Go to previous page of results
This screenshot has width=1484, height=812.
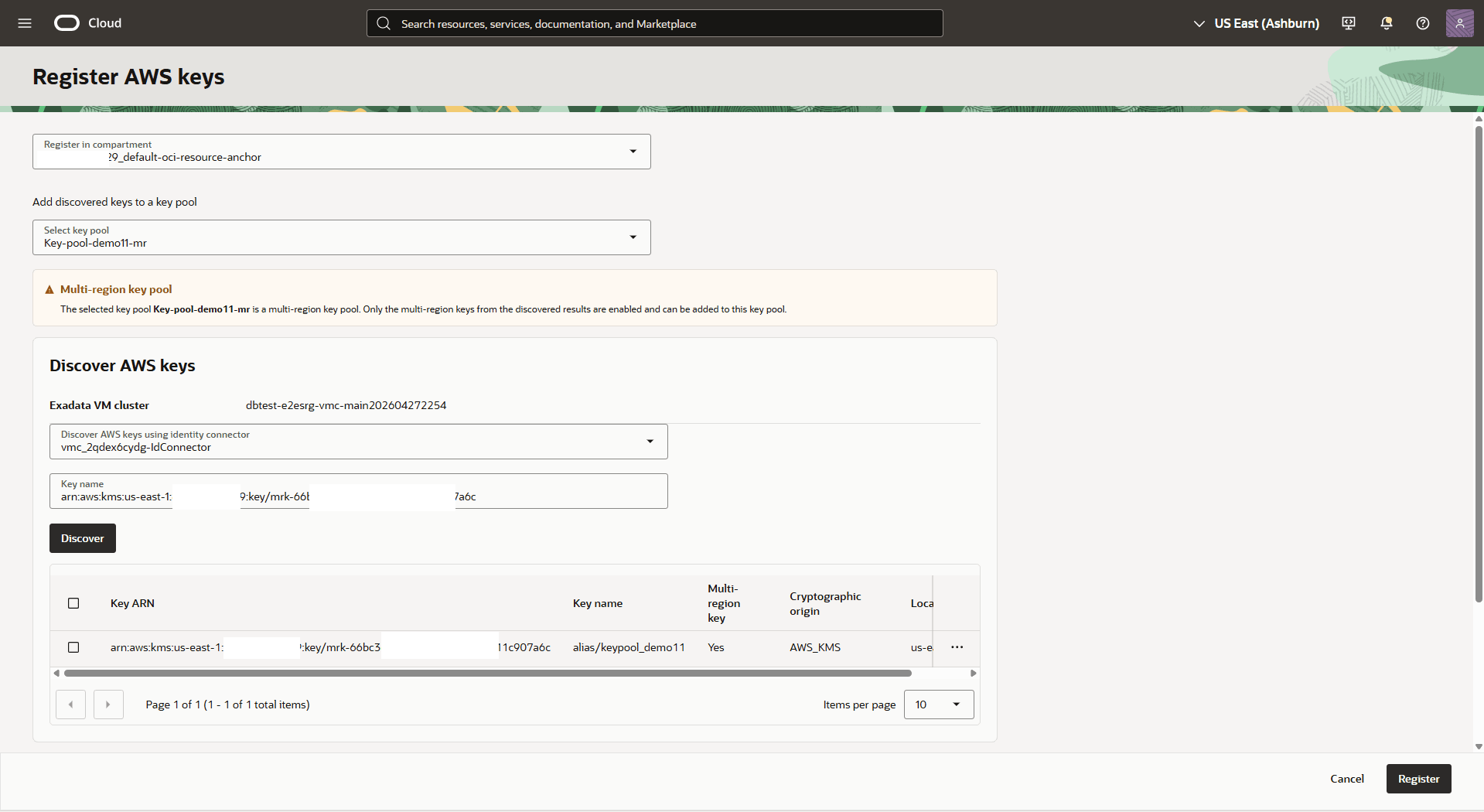[70, 705]
